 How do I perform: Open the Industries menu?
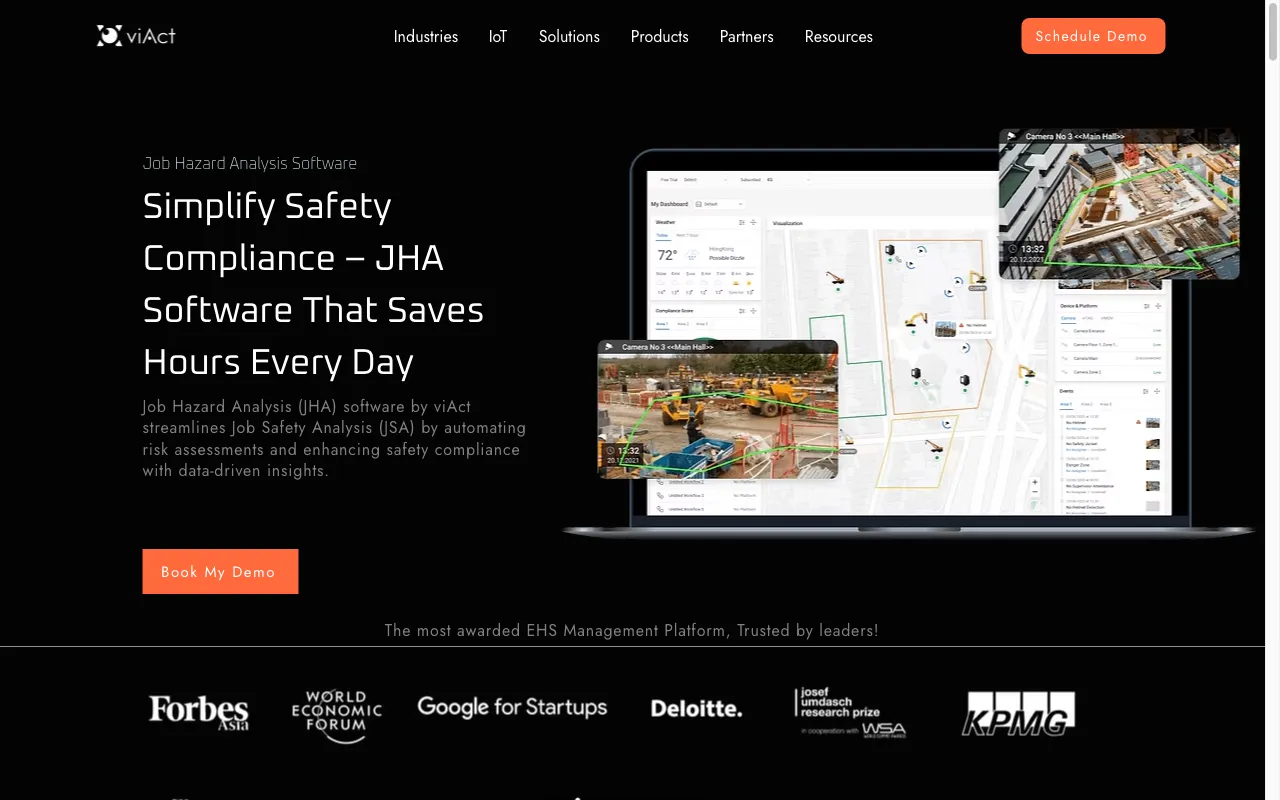tap(426, 37)
